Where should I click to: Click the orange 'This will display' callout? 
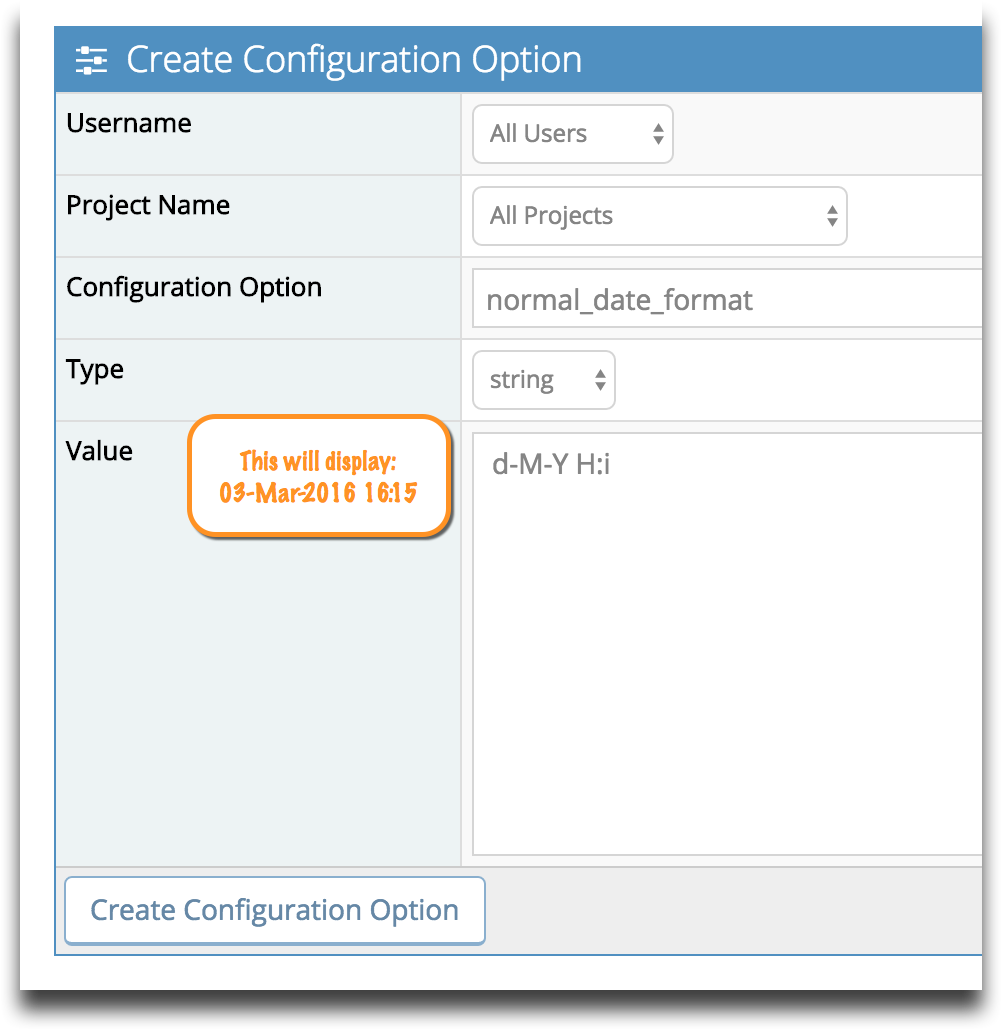pos(320,476)
